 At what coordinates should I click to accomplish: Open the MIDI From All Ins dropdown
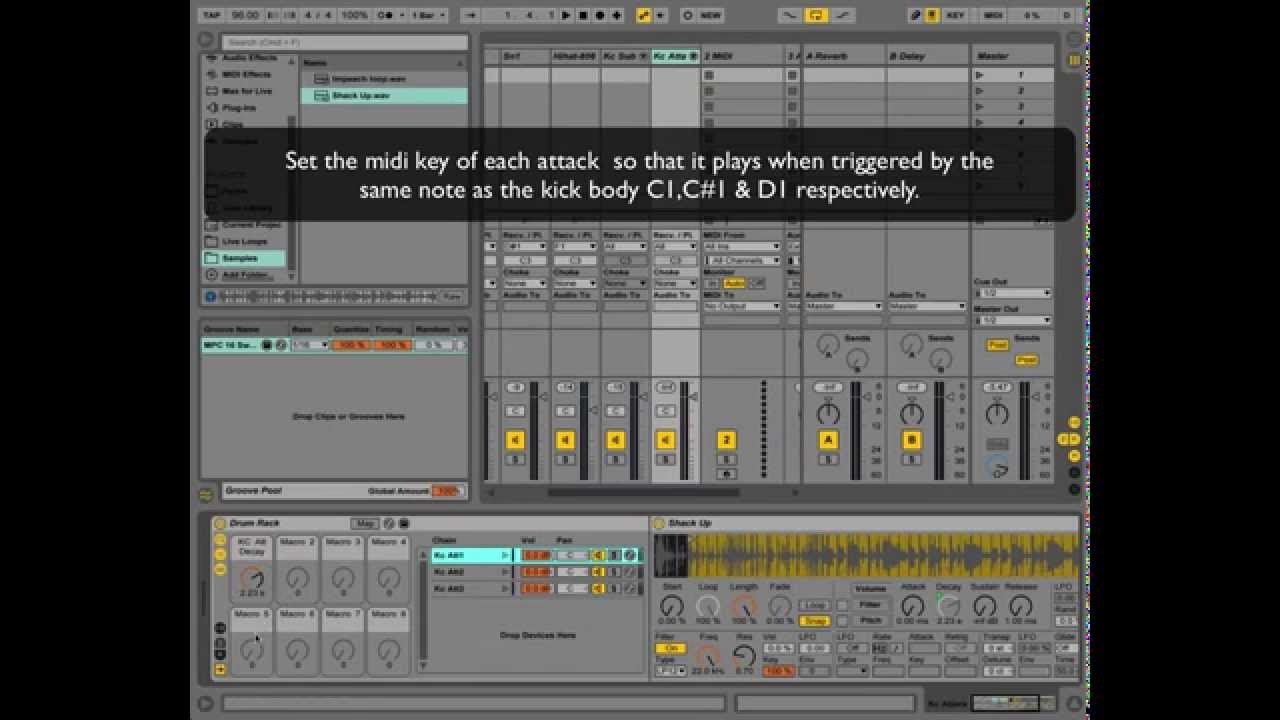pos(741,246)
